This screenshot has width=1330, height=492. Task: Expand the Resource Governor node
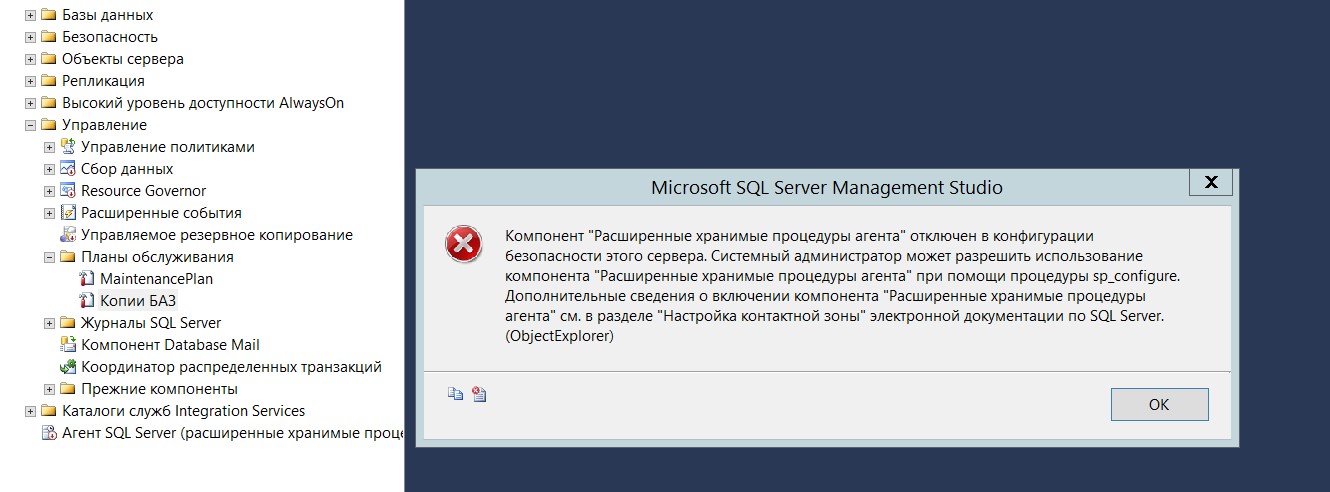[49, 191]
